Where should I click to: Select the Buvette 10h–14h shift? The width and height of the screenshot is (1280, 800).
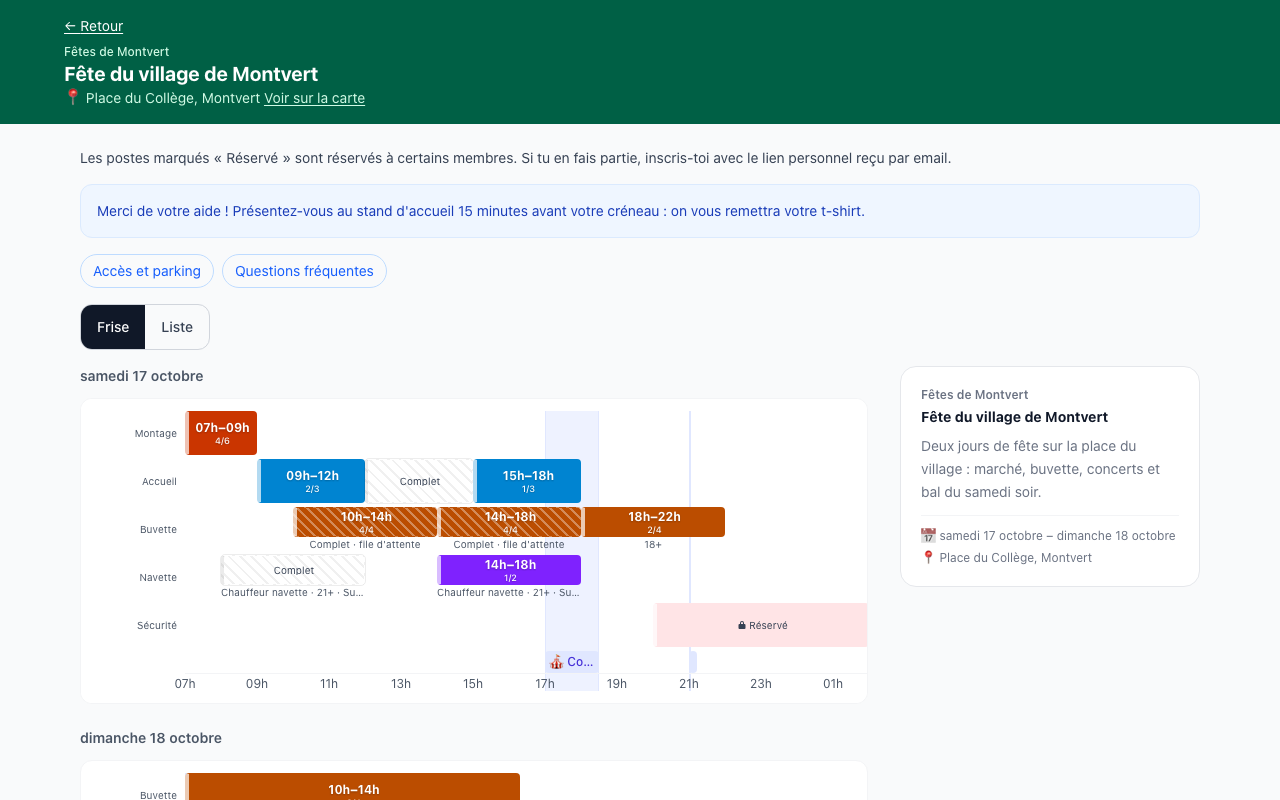(x=365, y=522)
